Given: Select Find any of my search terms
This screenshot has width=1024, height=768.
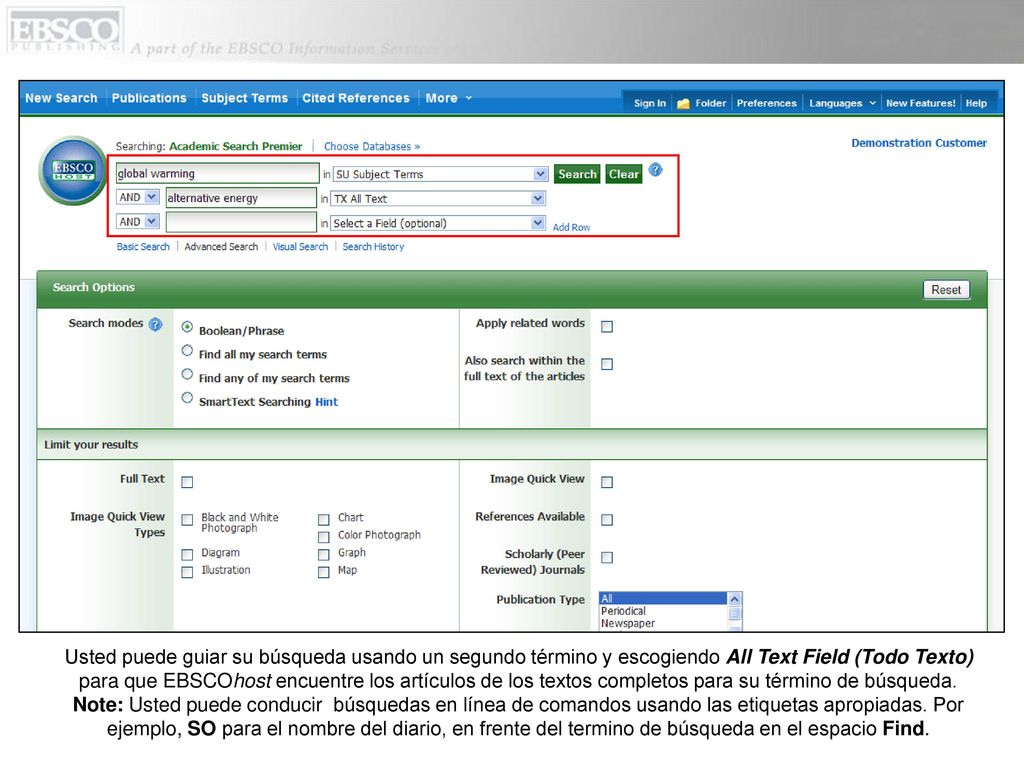Looking at the screenshot, I should point(187,374).
